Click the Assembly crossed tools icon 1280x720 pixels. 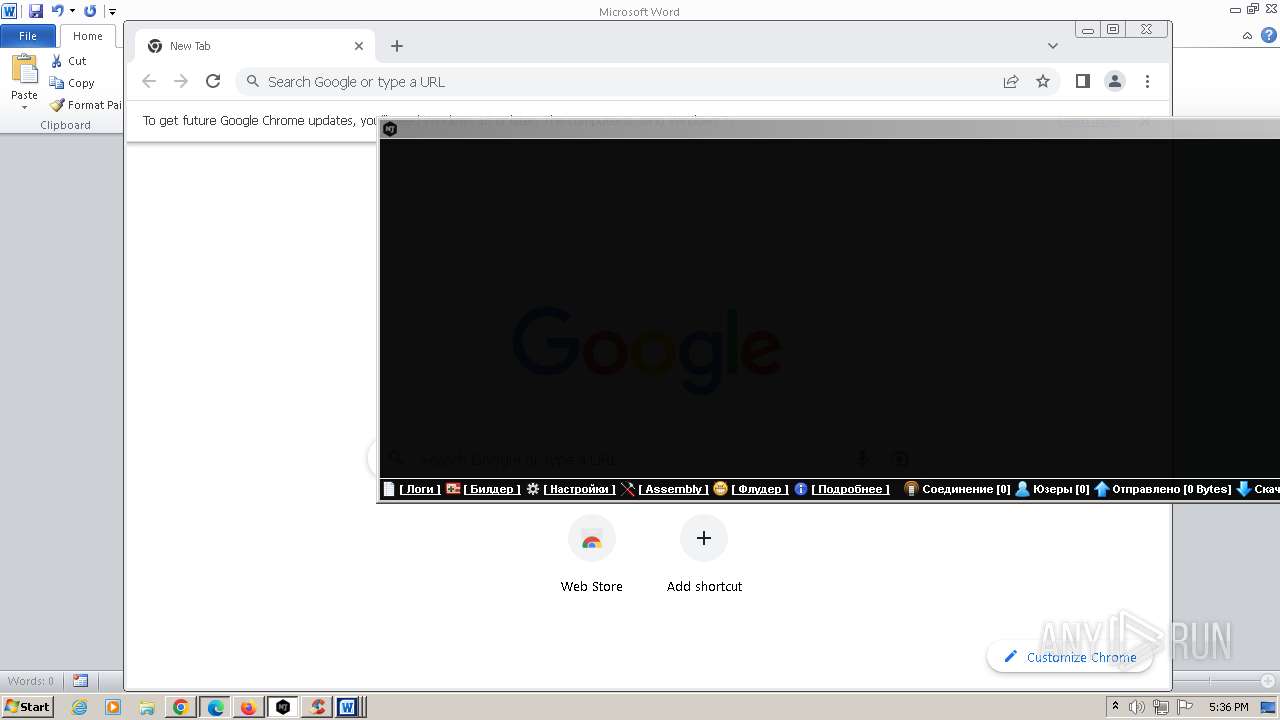pyautogui.click(x=628, y=489)
